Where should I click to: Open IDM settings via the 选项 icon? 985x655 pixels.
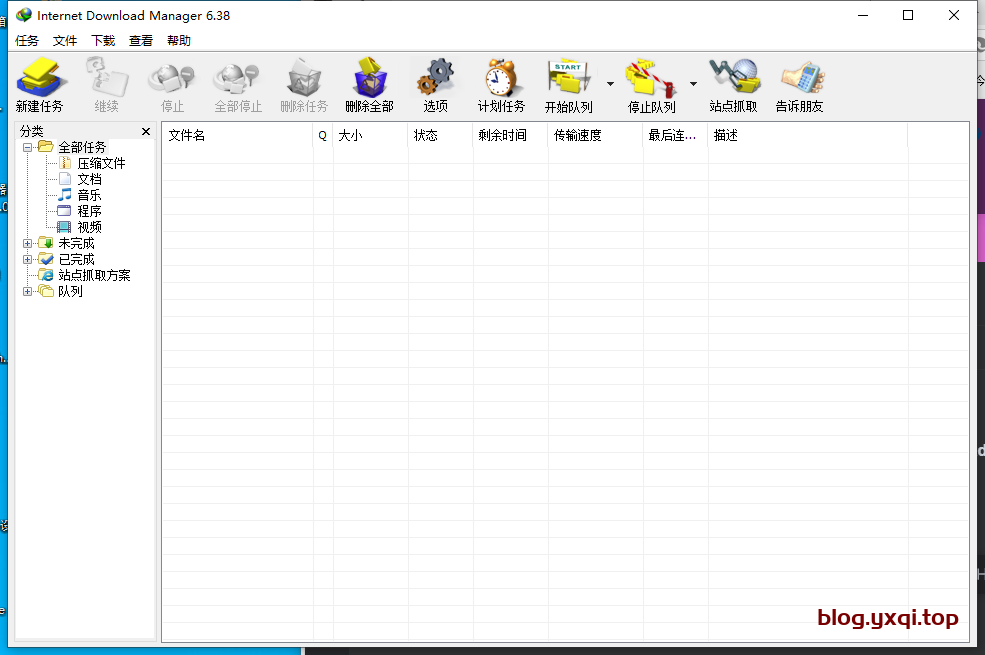(x=436, y=85)
